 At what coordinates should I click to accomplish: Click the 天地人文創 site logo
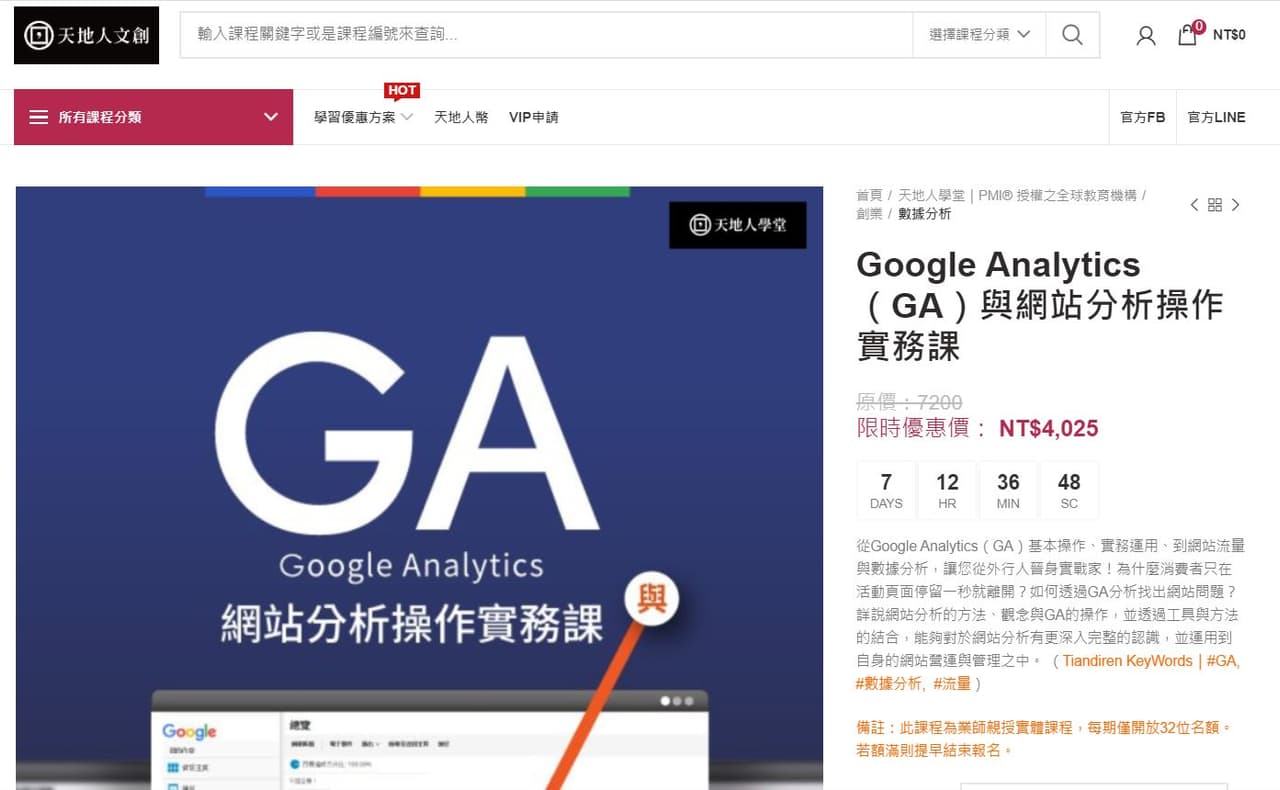tap(86, 36)
